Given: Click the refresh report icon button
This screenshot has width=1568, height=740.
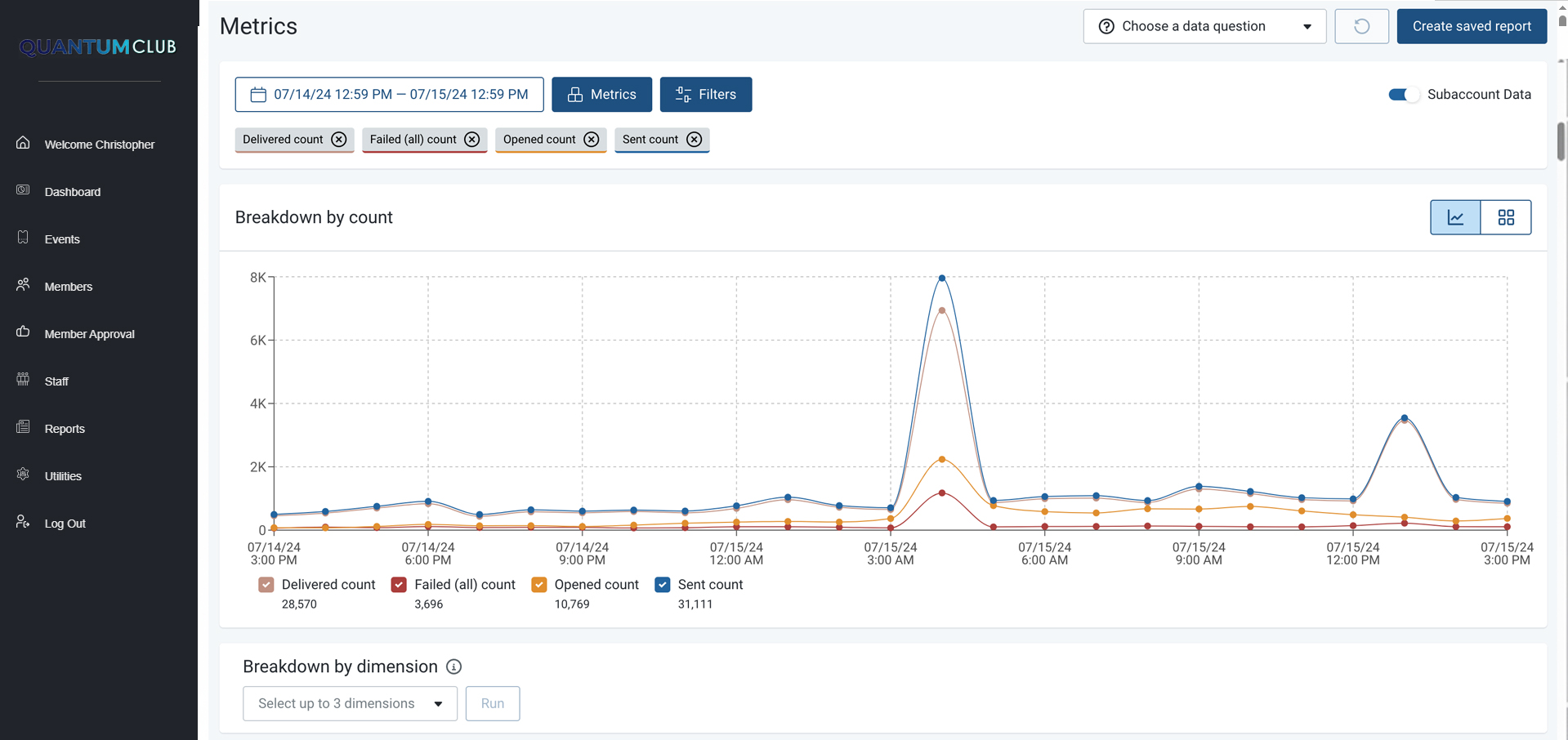Looking at the screenshot, I should (x=1361, y=26).
